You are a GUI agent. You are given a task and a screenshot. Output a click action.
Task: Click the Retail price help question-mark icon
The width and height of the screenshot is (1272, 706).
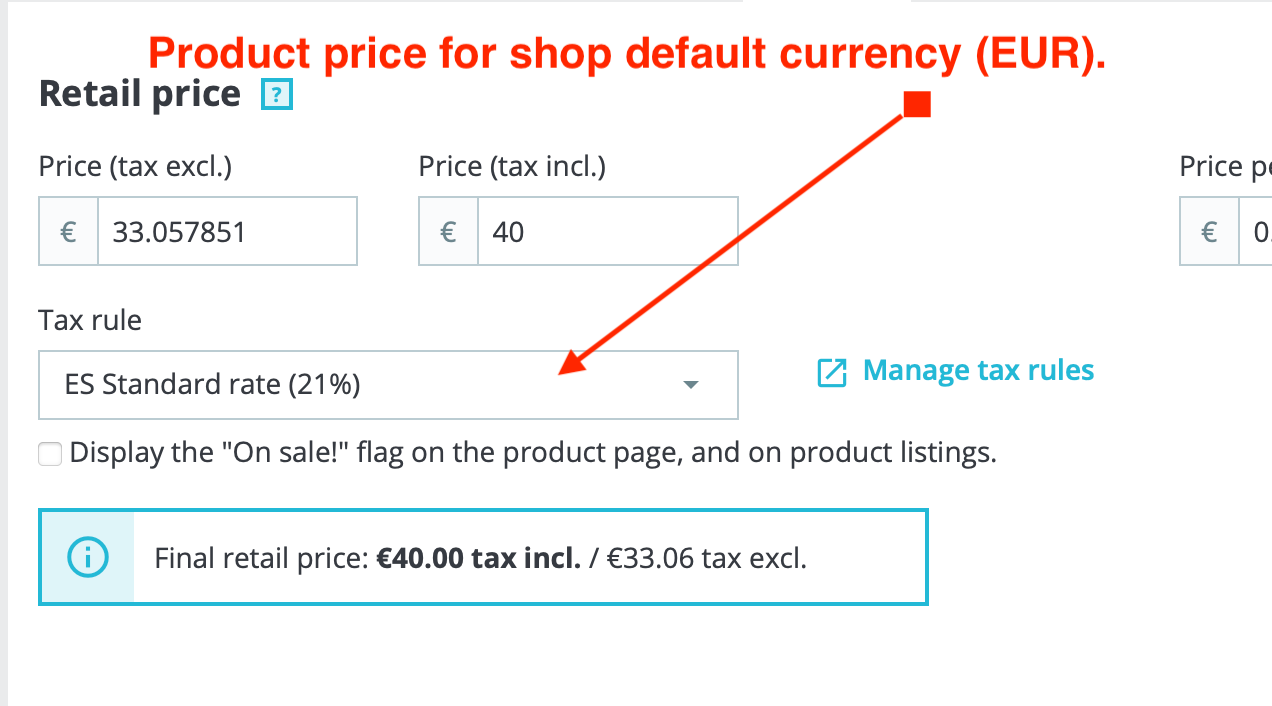[x=276, y=95]
